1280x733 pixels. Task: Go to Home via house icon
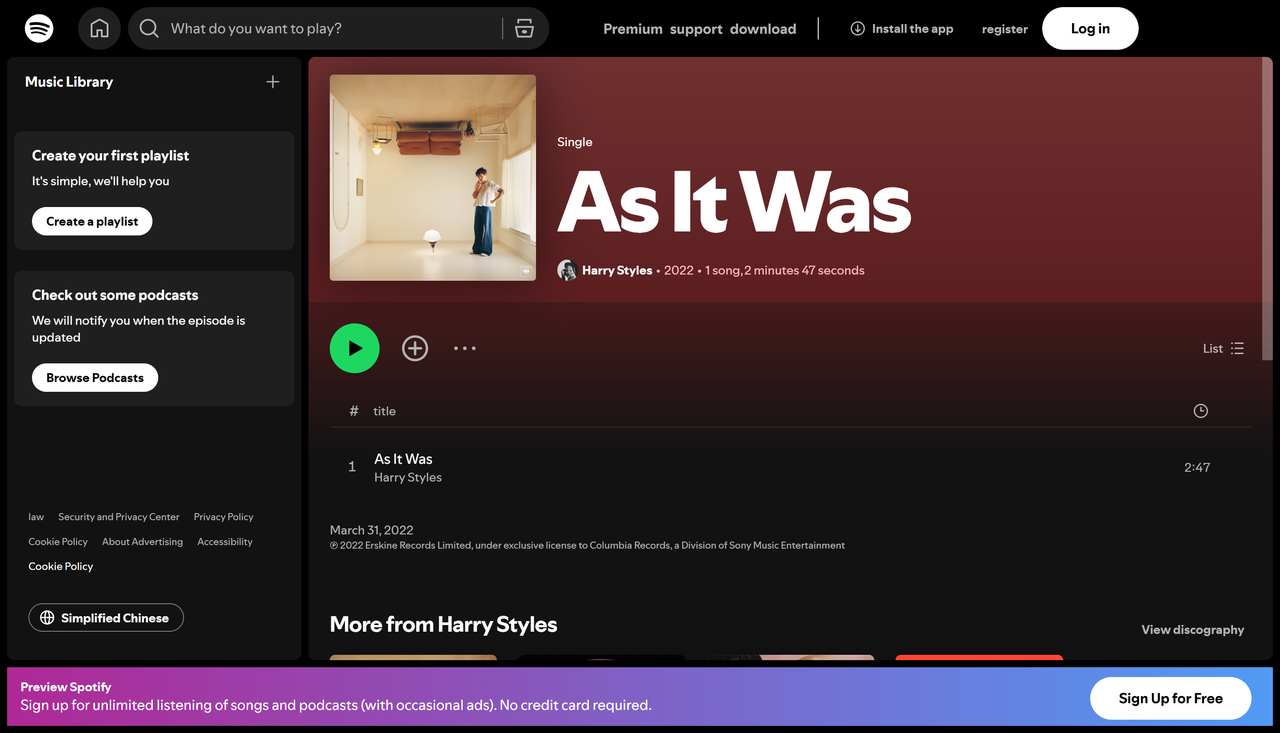click(100, 28)
